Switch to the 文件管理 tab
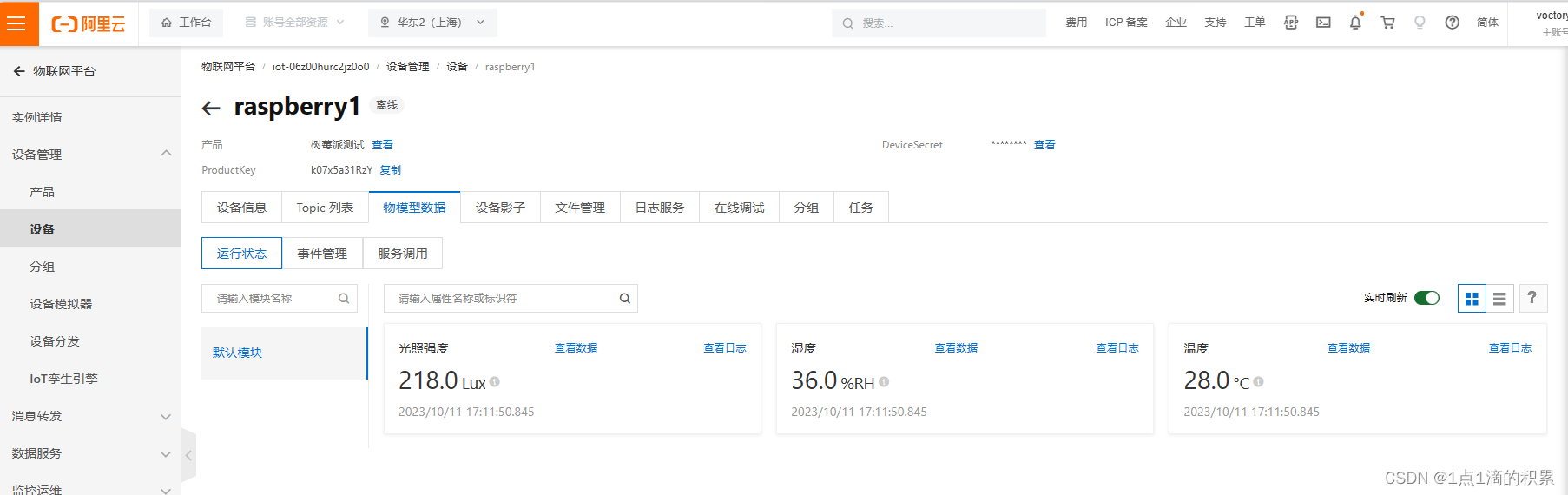Image resolution: width=1568 pixels, height=495 pixels. tap(580, 208)
